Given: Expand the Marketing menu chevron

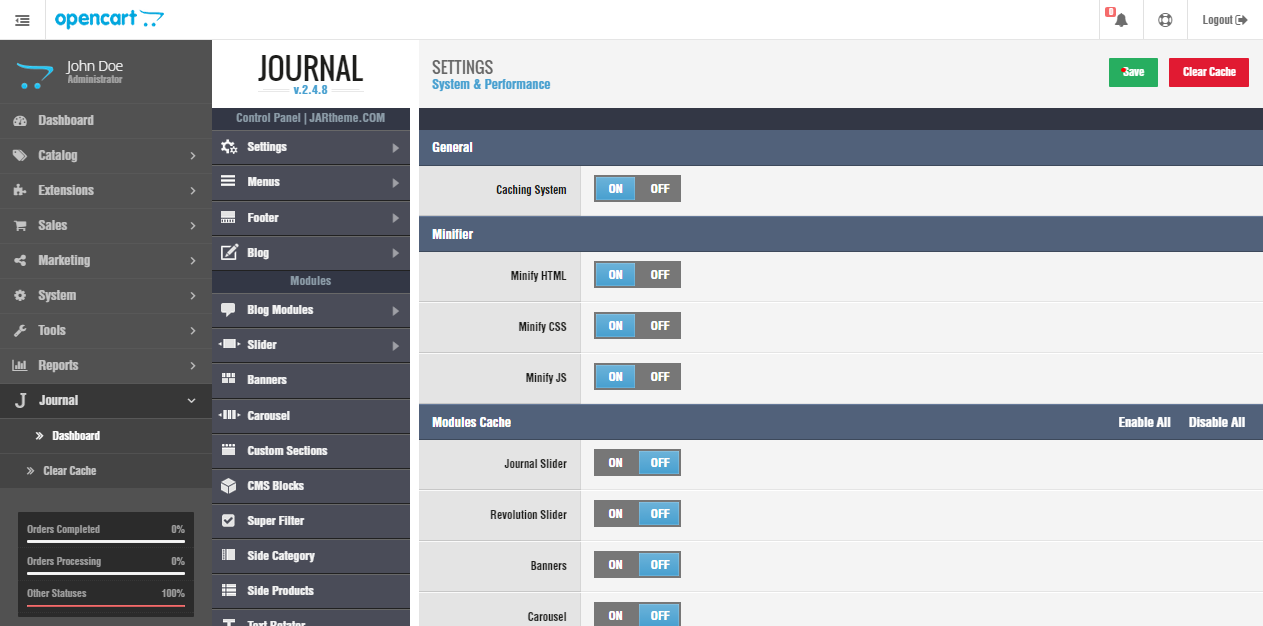Looking at the screenshot, I should pos(192,261).
